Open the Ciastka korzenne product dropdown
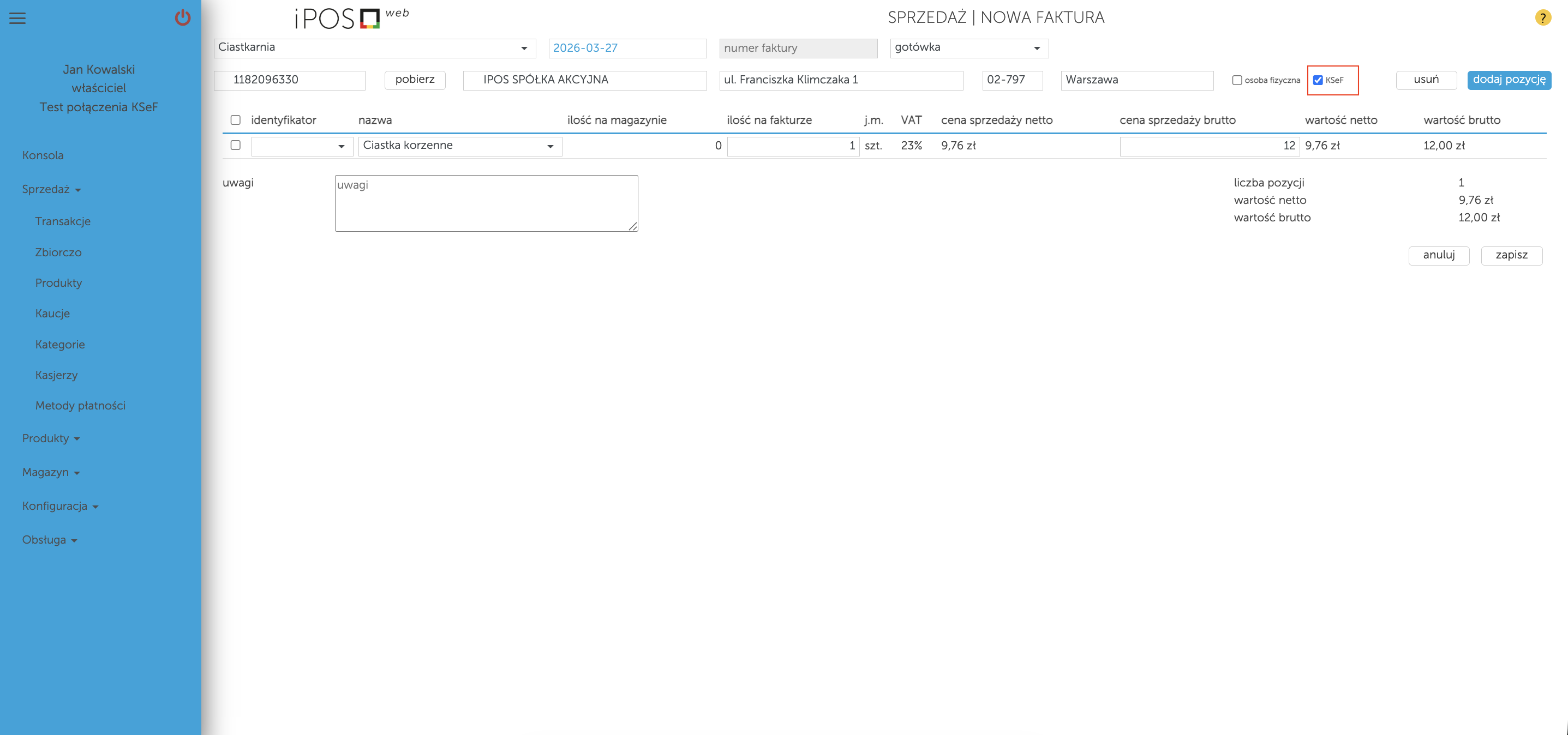 tap(459, 146)
